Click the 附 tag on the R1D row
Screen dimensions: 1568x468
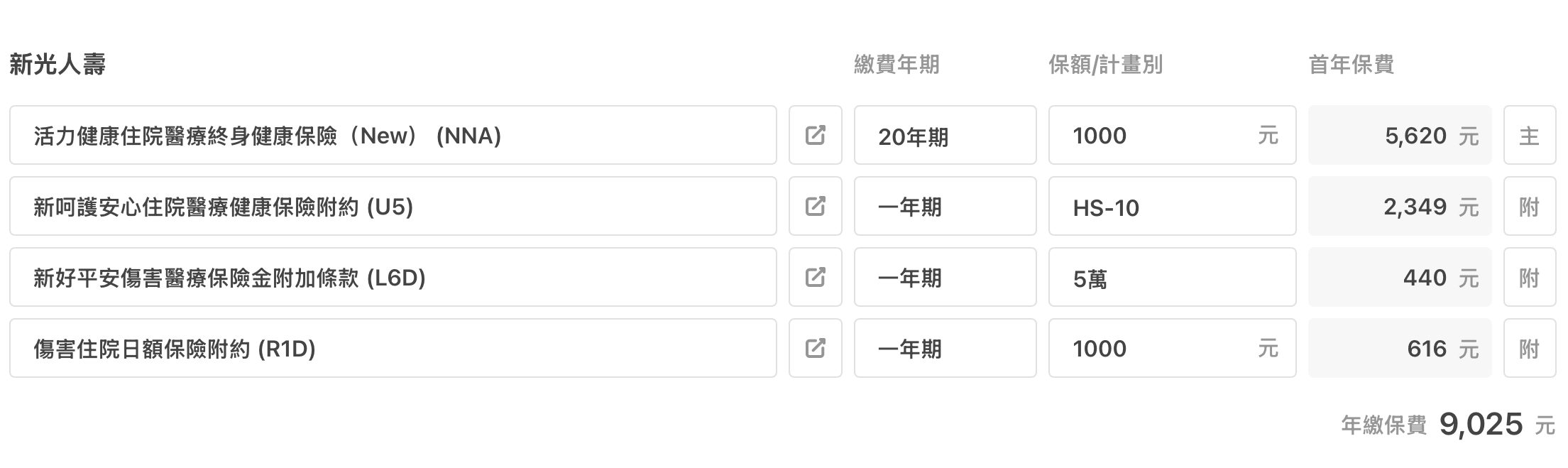(1530, 348)
